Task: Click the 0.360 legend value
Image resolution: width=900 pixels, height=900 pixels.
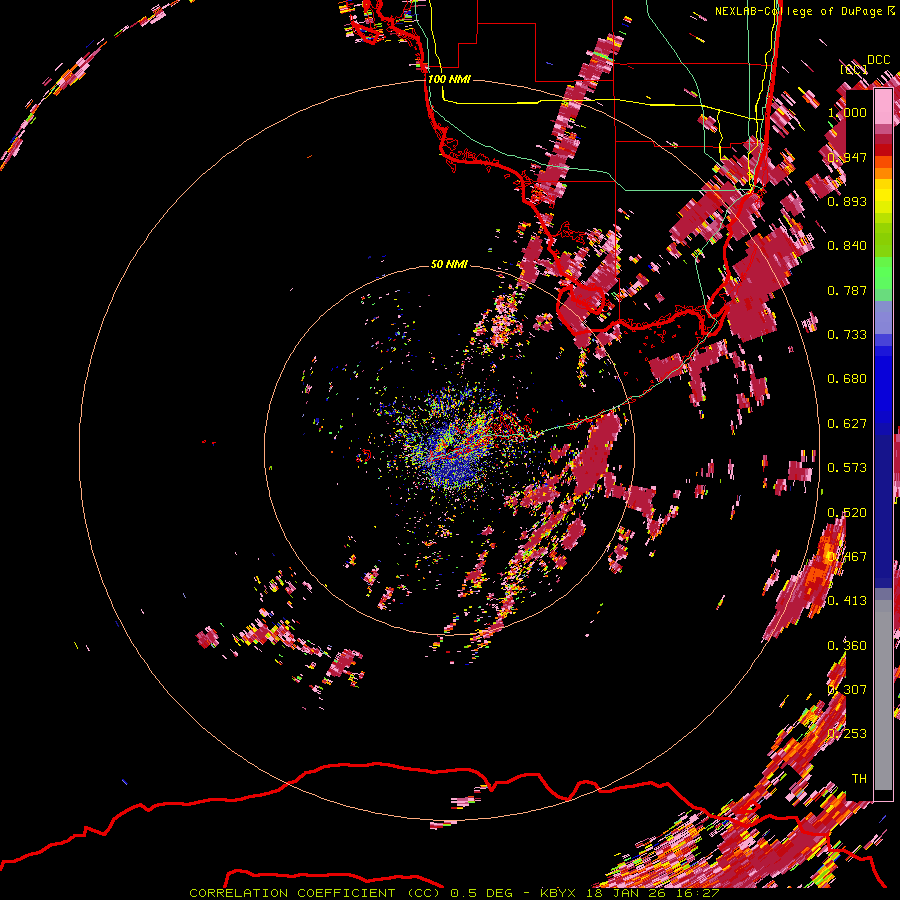Action: point(847,646)
